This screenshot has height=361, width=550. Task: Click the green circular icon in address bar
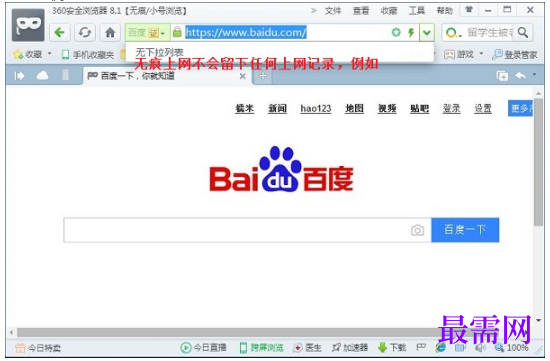pos(396,33)
